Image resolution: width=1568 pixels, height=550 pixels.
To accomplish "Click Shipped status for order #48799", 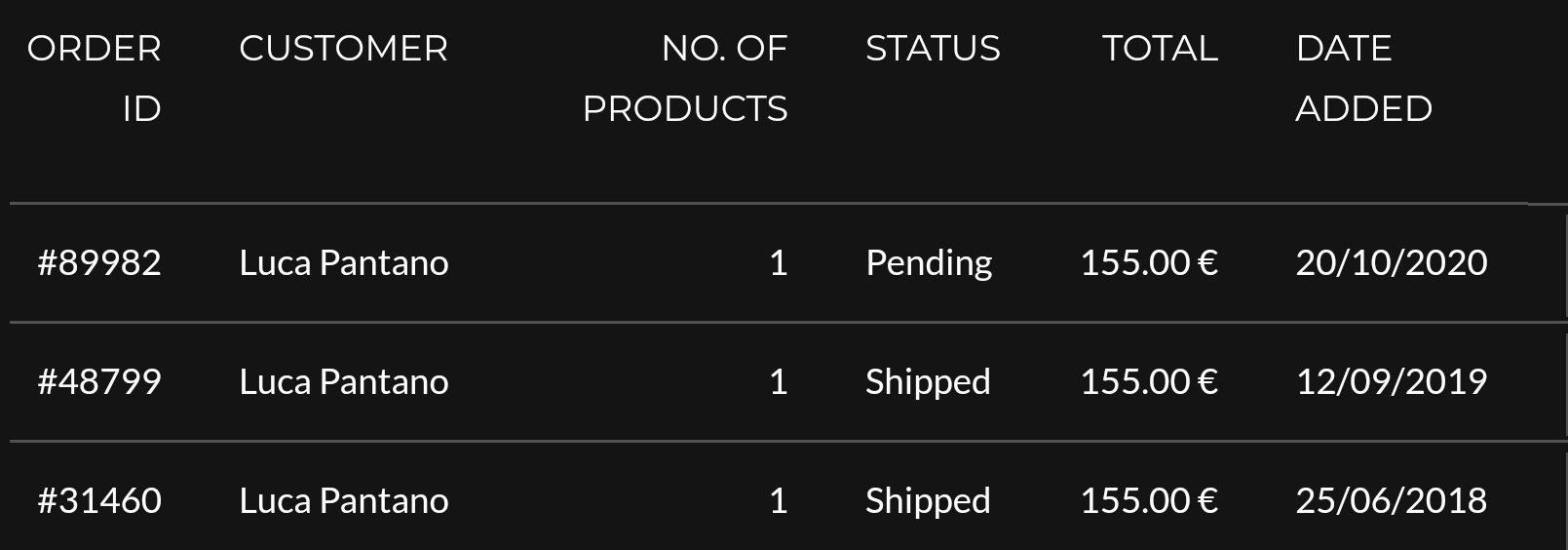I will [x=928, y=382].
